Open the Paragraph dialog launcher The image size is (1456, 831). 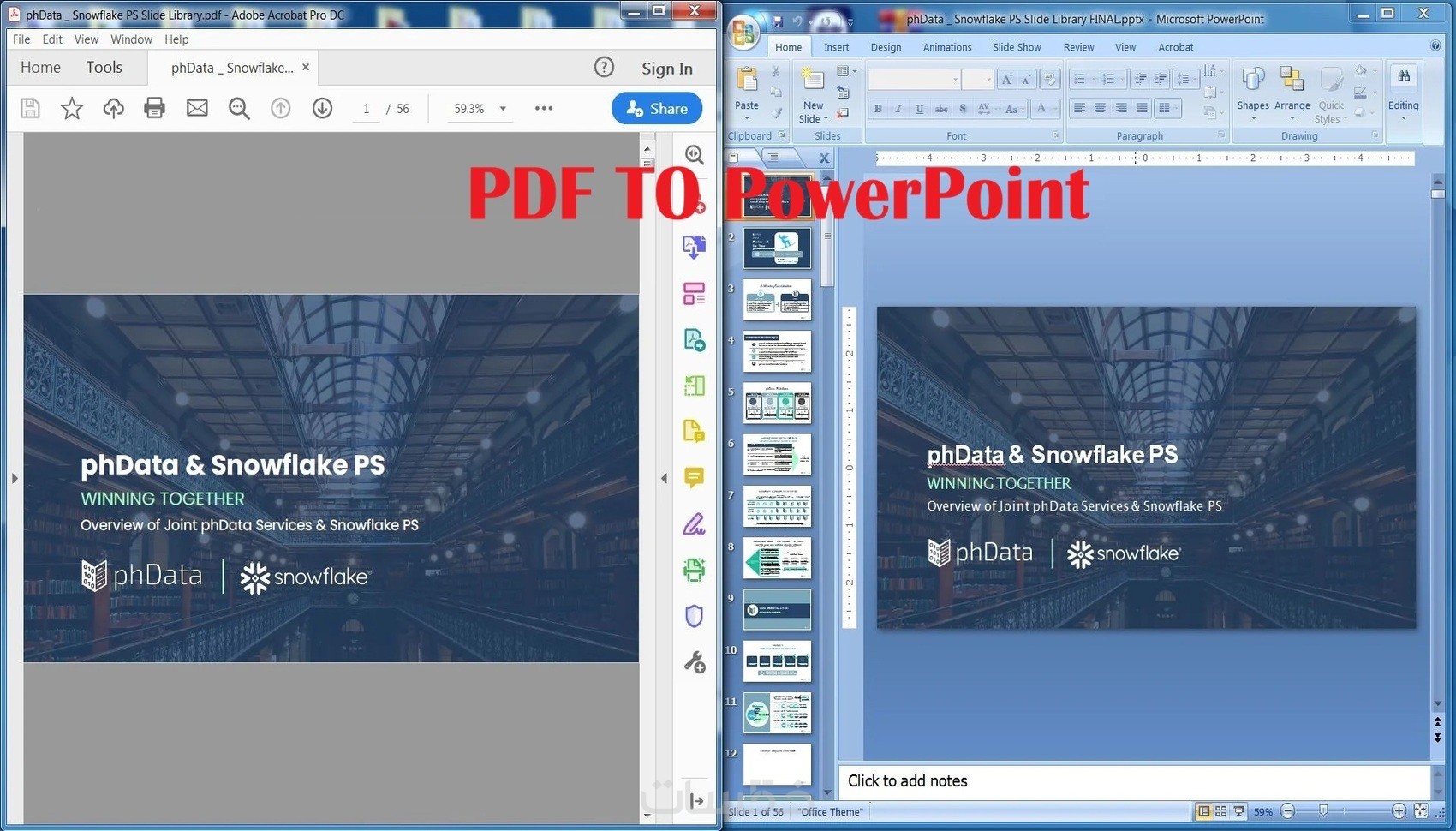pos(1221,135)
